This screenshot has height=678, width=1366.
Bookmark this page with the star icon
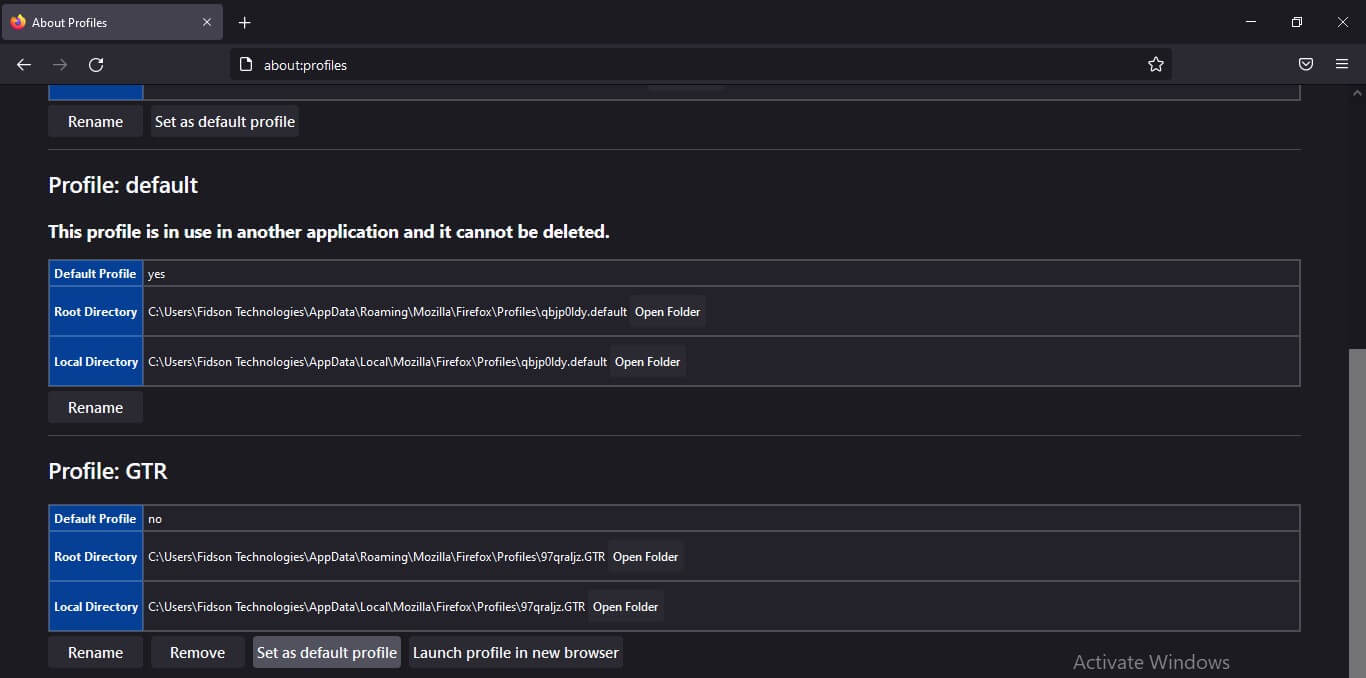click(1156, 64)
